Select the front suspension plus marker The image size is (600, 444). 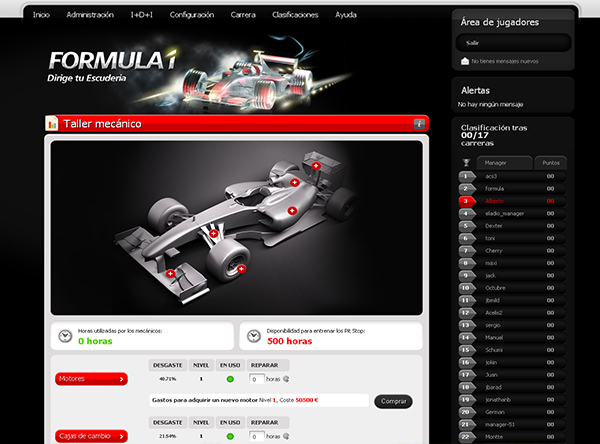(214, 233)
